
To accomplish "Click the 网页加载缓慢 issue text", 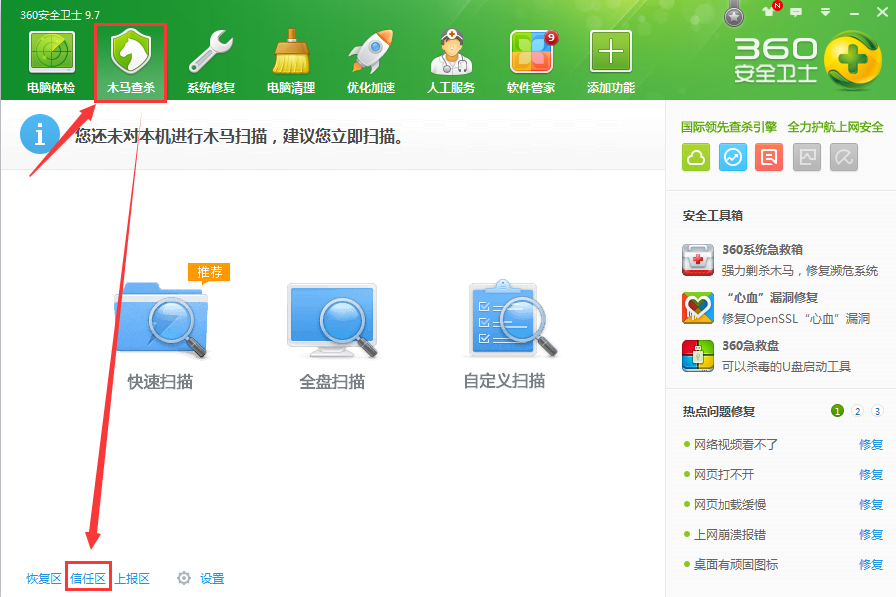I will click(730, 505).
